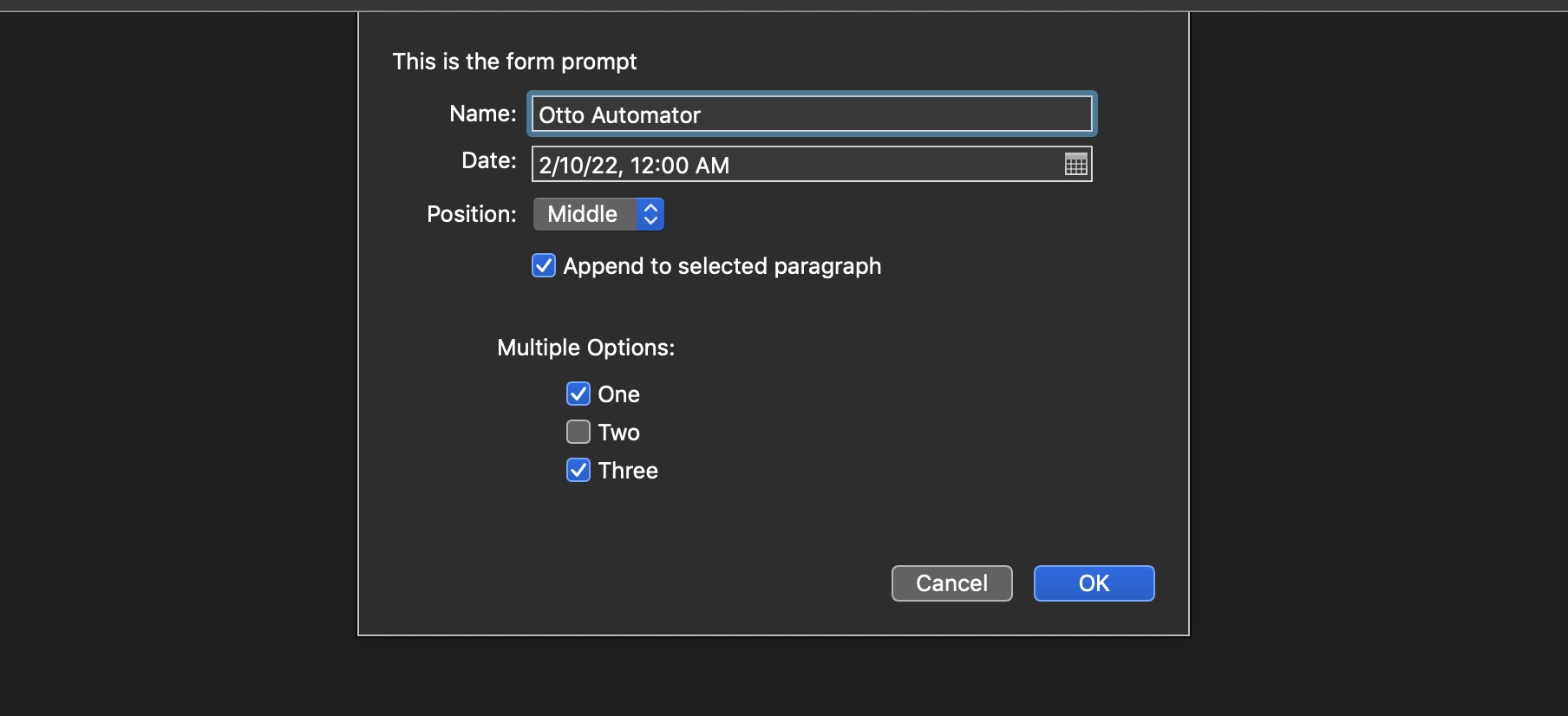Click the "Name:" field label
The image size is (1568, 716).
point(482,114)
